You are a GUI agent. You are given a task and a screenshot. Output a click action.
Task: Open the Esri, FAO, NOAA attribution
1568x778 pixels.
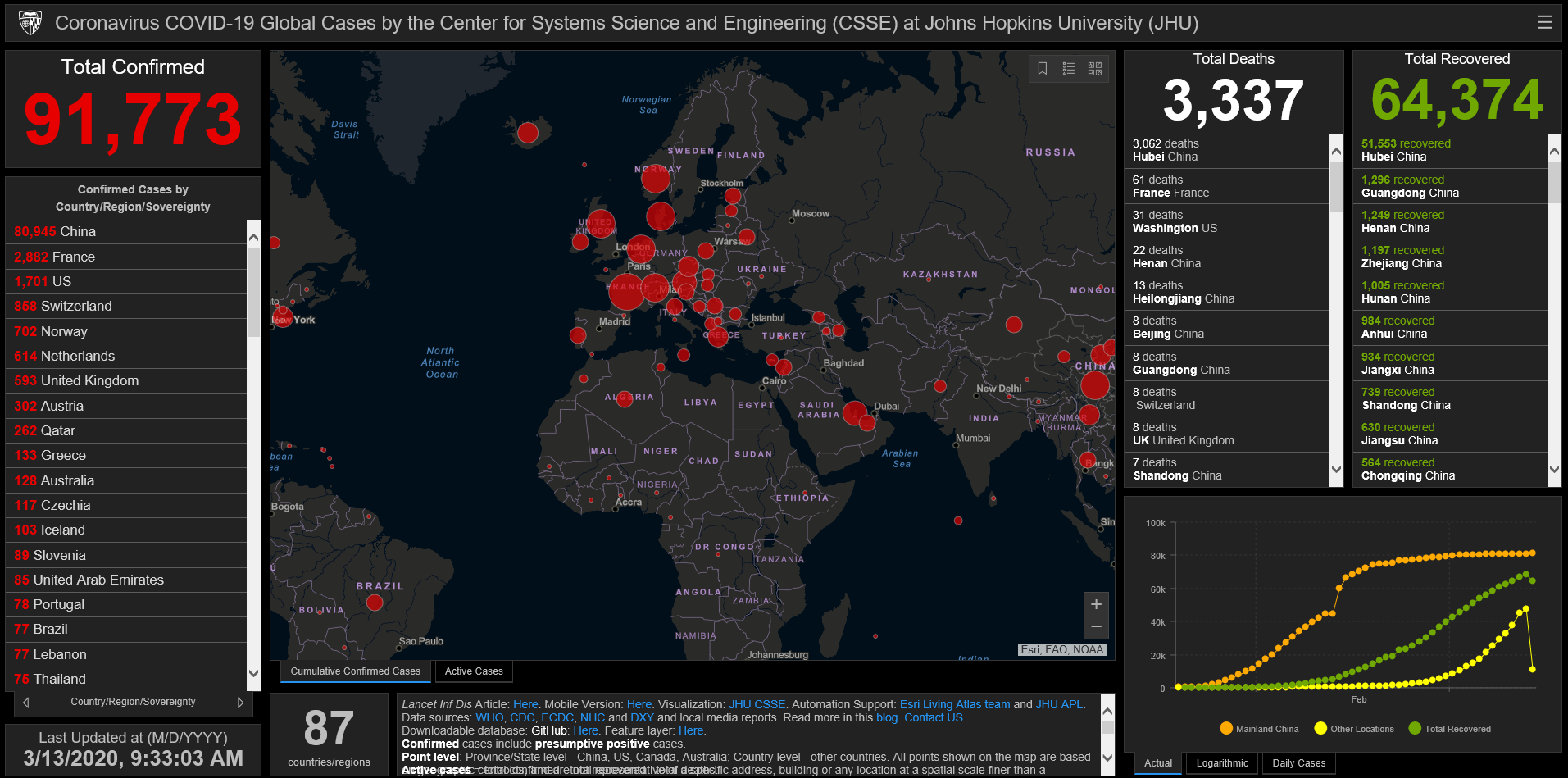click(x=1062, y=649)
